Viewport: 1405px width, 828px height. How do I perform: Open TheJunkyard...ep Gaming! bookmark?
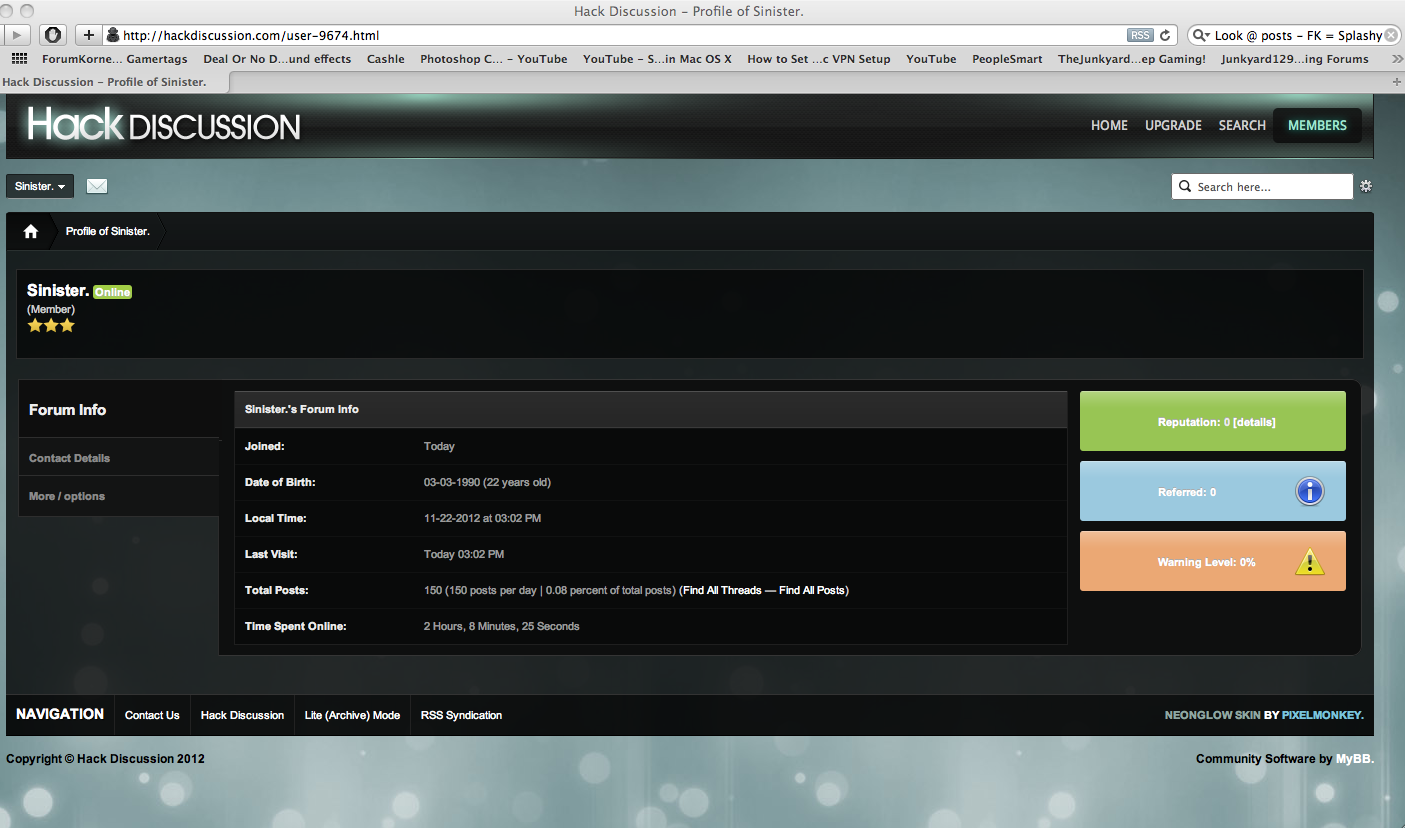pyautogui.click(x=1132, y=59)
